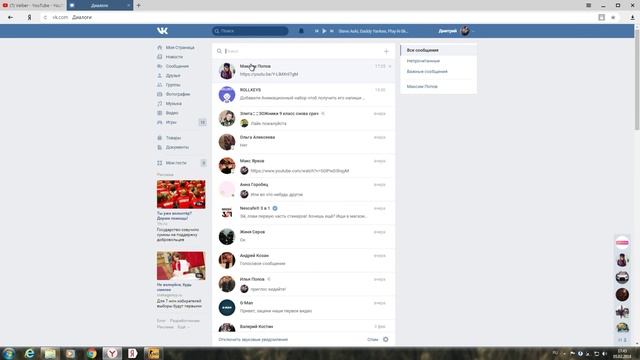Screen dimensions: 640x360
Task: Open the Ольга Алексеева conversation
Action: point(303,142)
